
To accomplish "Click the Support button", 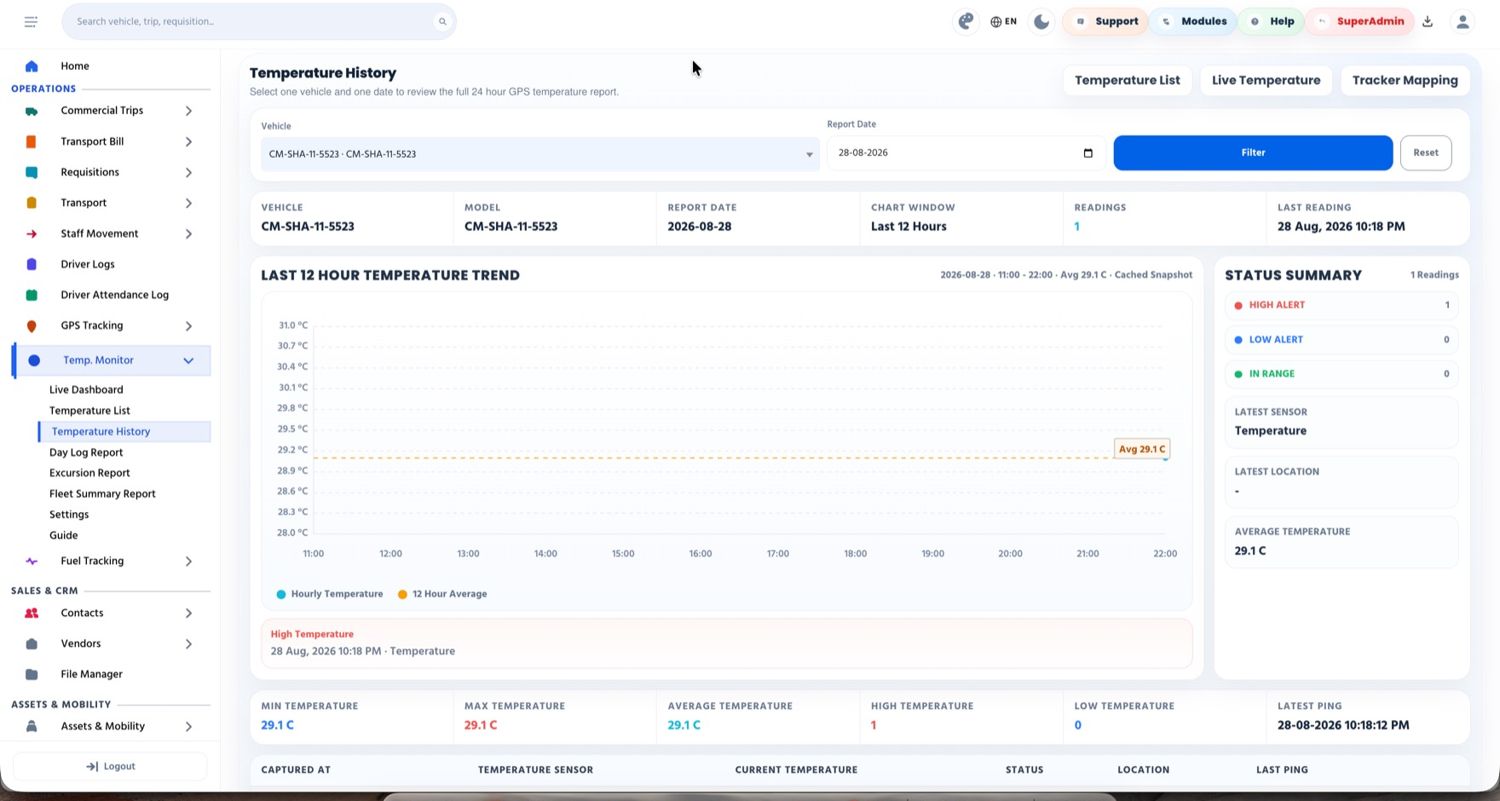I will (x=1105, y=21).
